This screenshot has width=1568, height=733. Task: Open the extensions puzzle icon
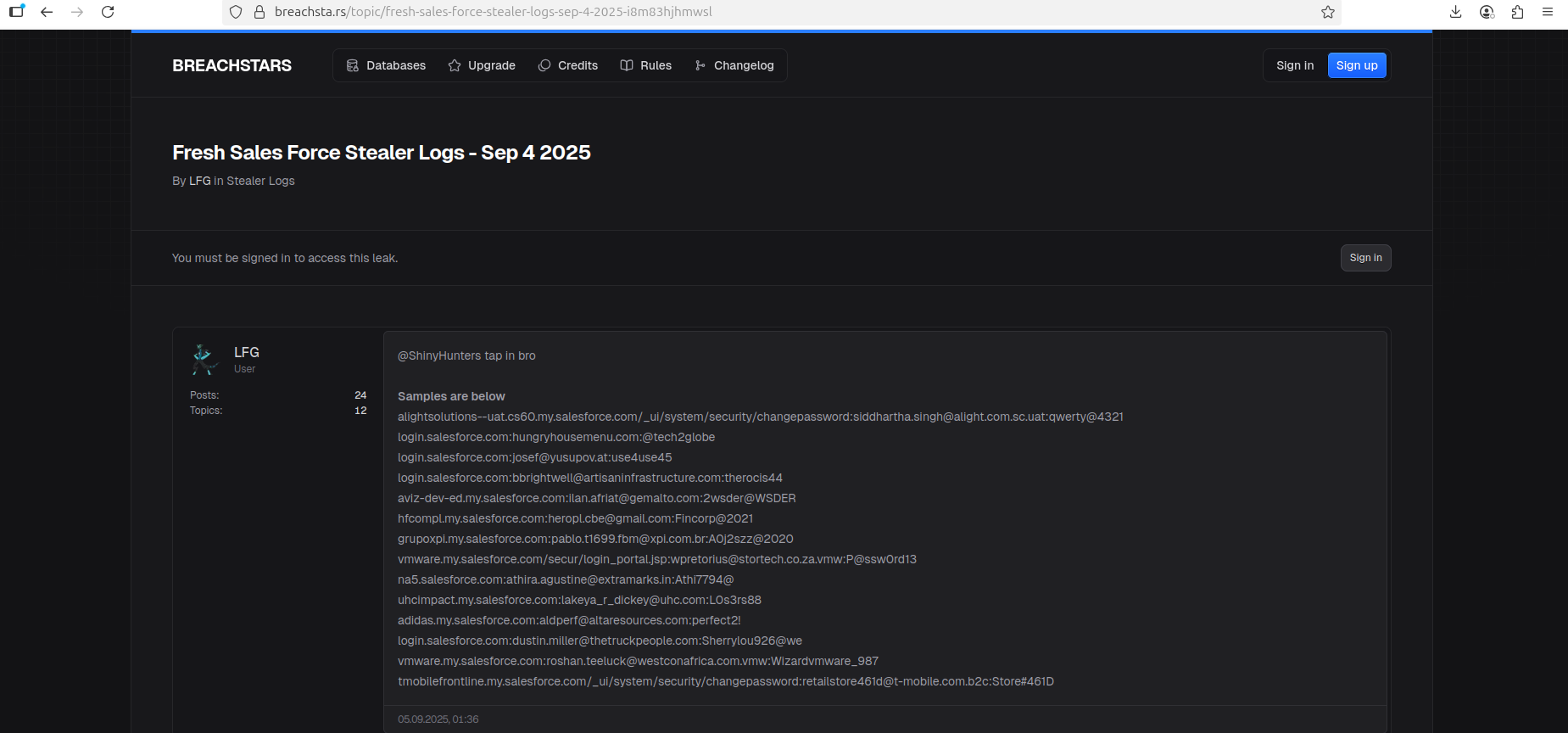click(x=1517, y=12)
